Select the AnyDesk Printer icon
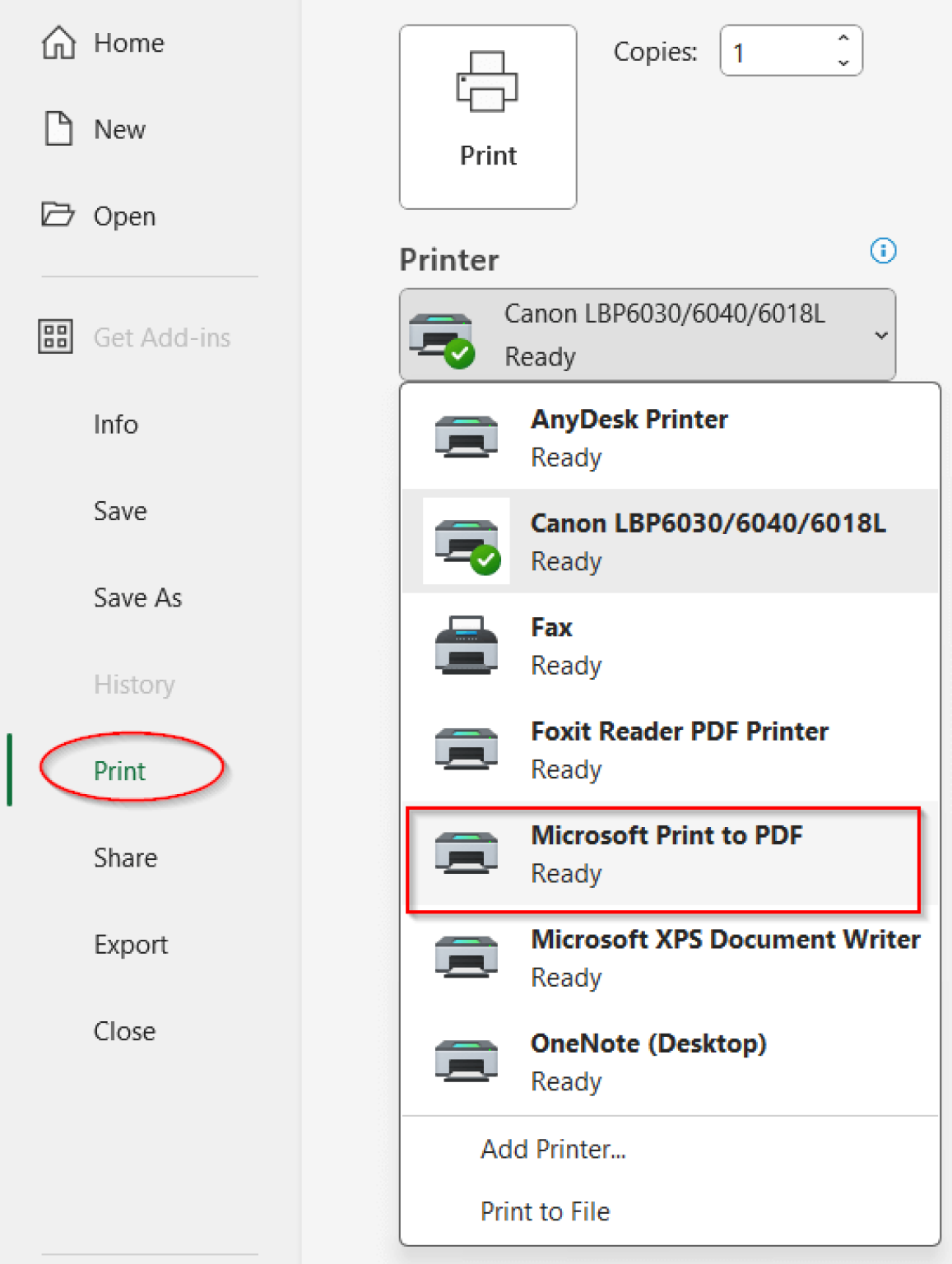This screenshot has height=1264, width=952. (x=466, y=437)
